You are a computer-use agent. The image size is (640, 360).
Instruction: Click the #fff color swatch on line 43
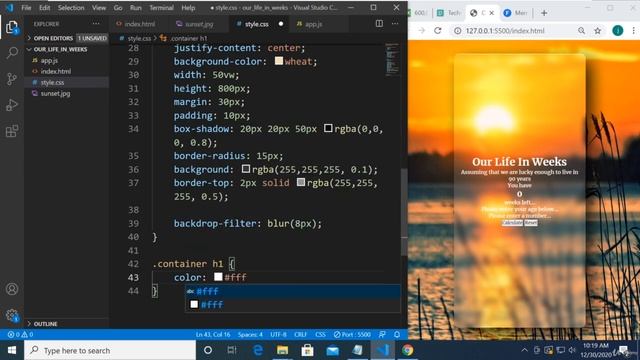pyautogui.click(x=218, y=277)
